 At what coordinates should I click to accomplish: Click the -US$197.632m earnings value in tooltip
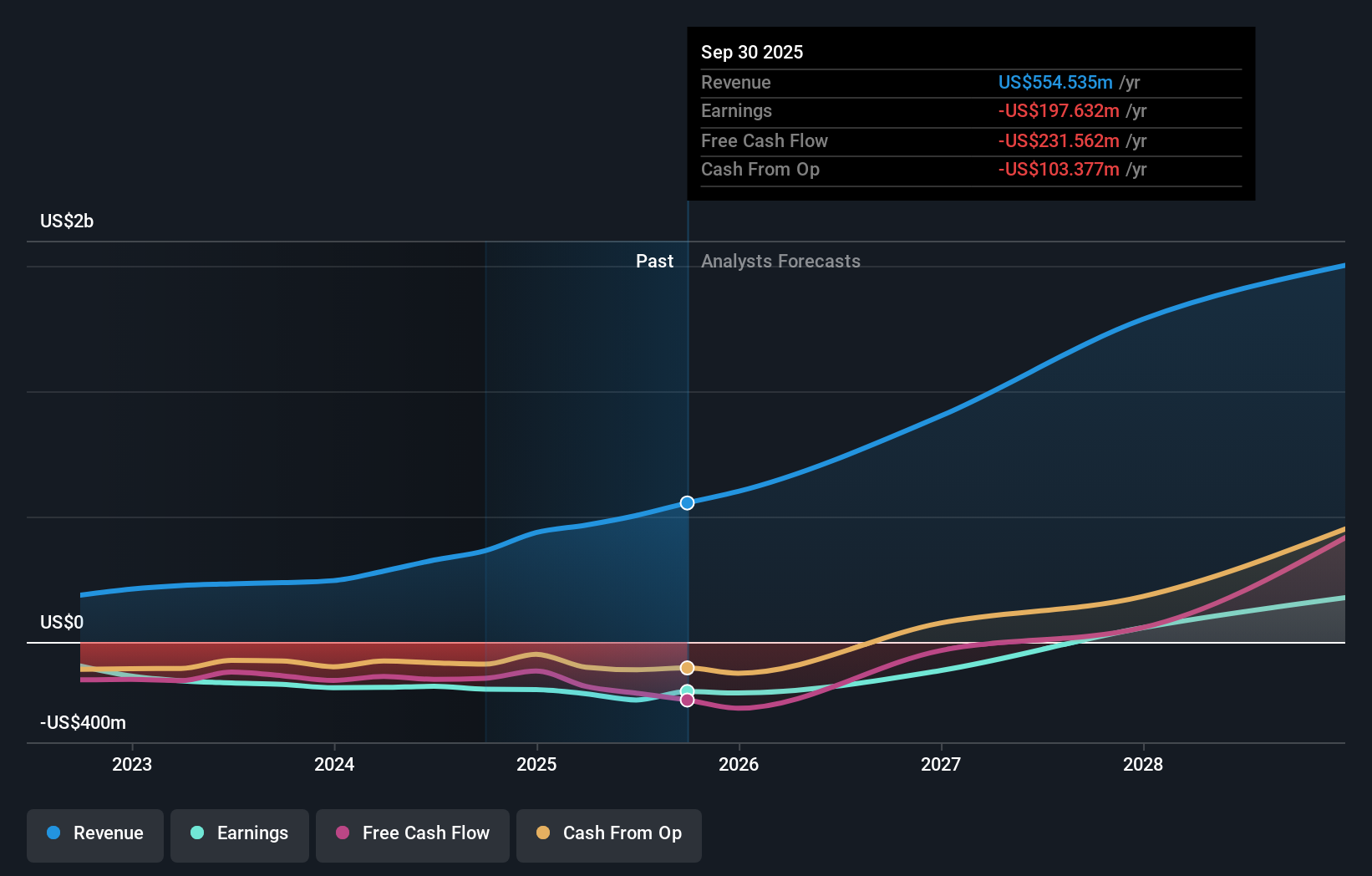coord(1058,111)
